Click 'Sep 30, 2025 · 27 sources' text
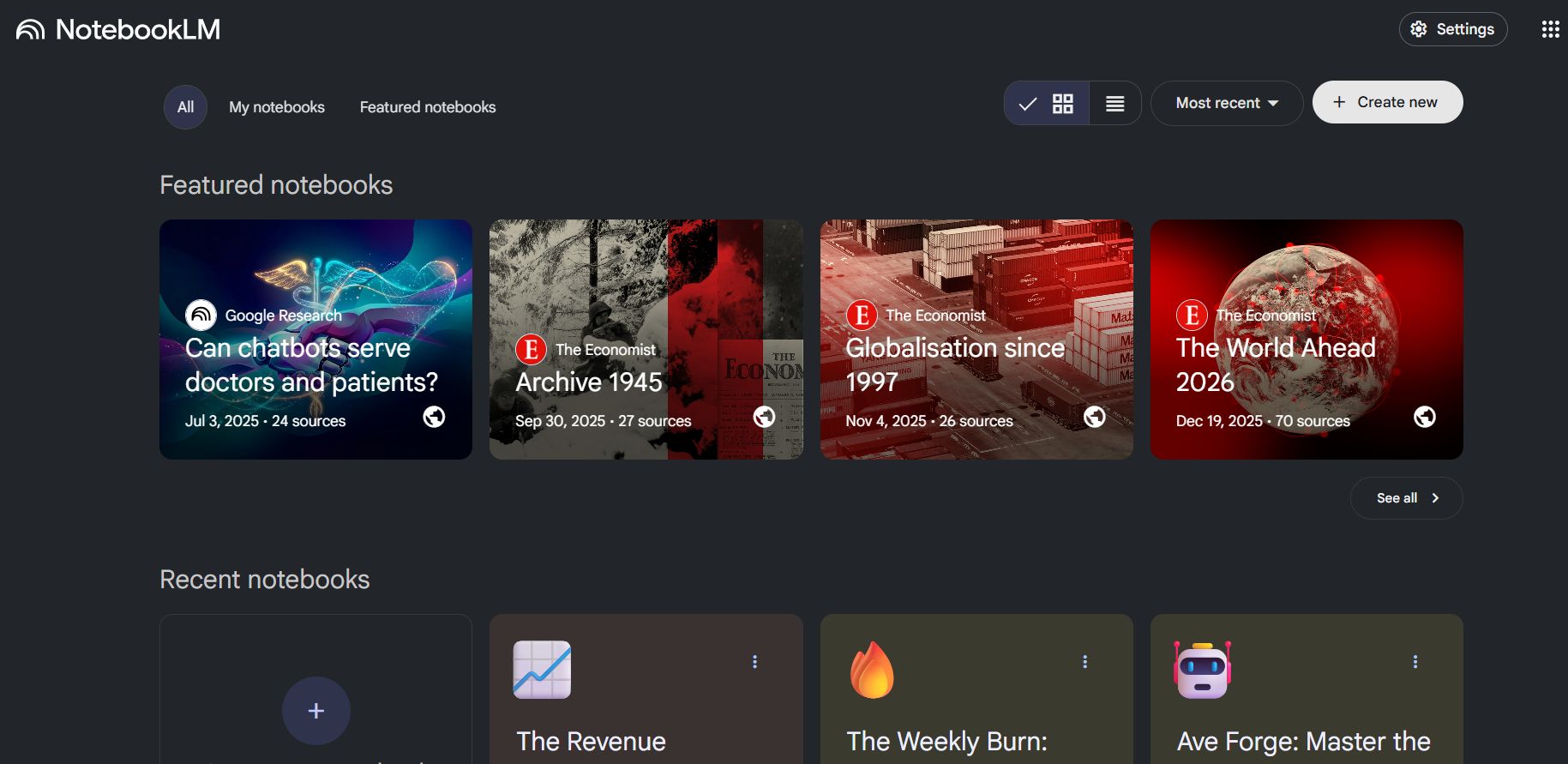Screen dimensions: 1568x764 (x=604, y=421)
